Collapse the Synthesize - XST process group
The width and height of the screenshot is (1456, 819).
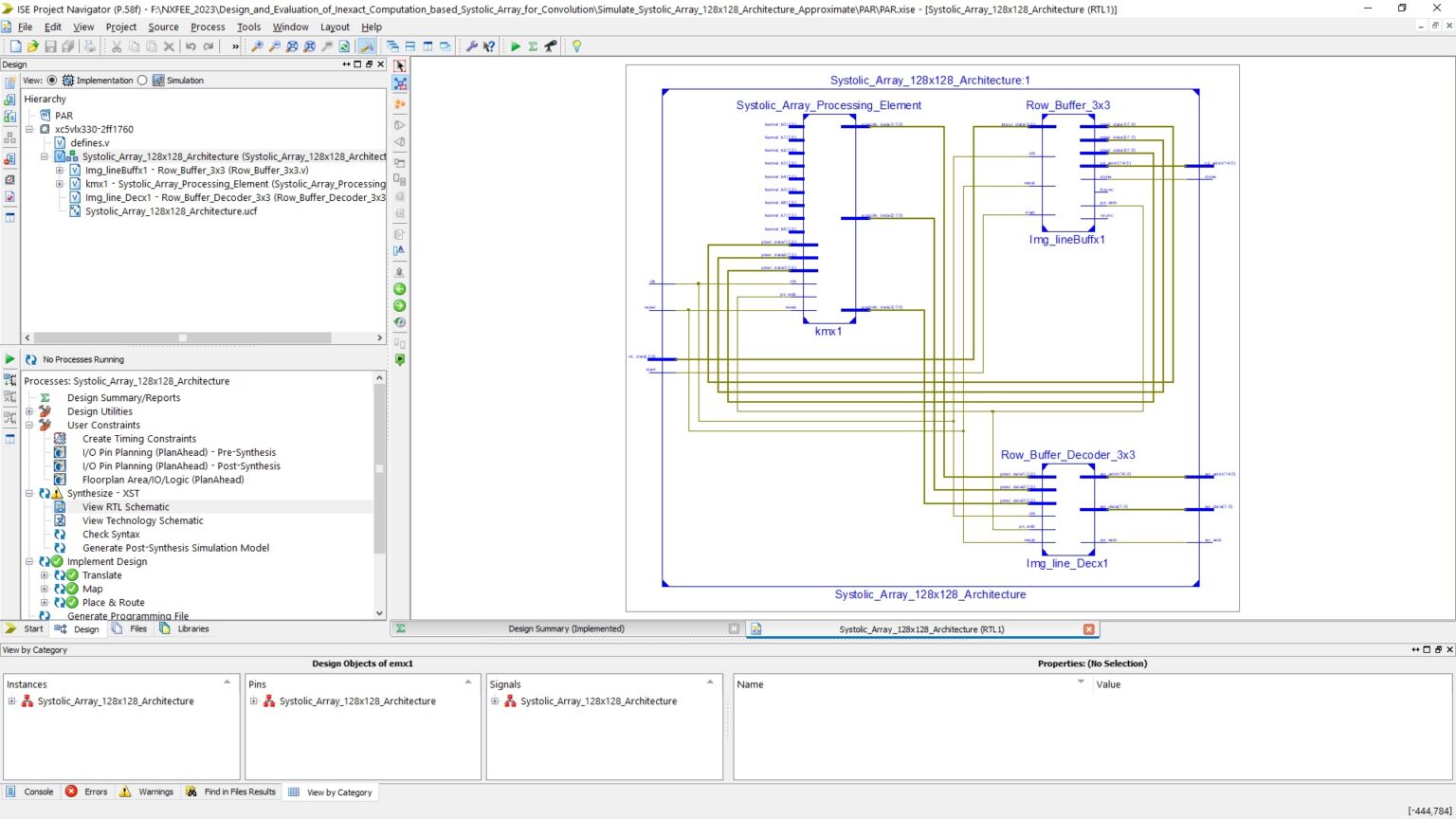[29, 493]
